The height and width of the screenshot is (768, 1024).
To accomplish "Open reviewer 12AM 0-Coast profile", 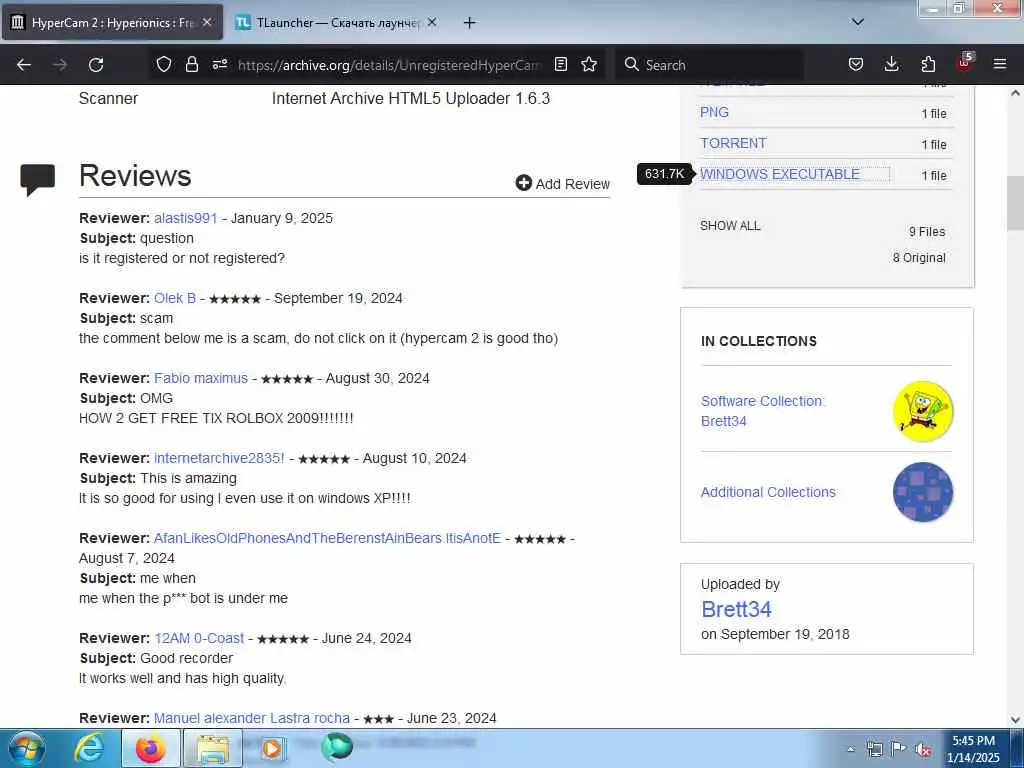I will point(199,638).
